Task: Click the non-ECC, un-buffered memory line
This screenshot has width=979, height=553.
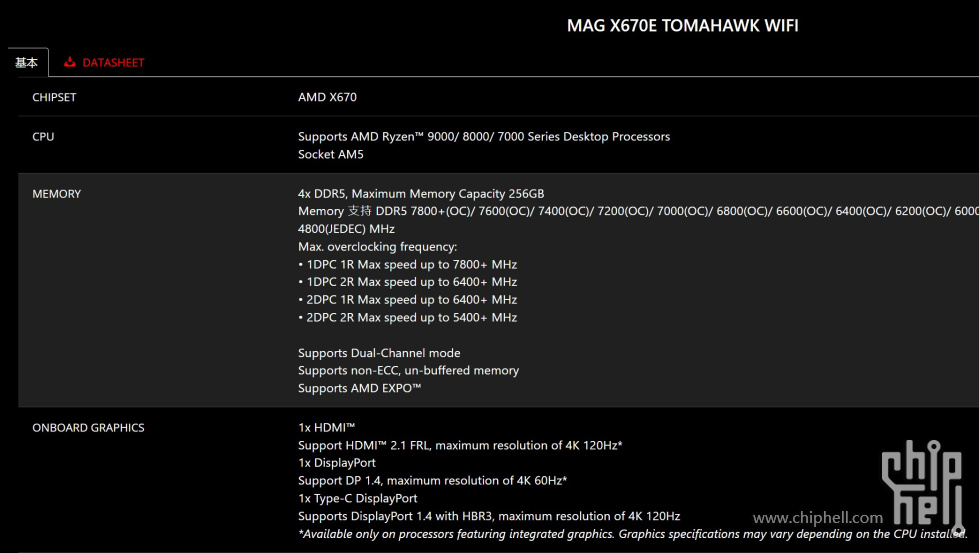Action: coord(408,371)
